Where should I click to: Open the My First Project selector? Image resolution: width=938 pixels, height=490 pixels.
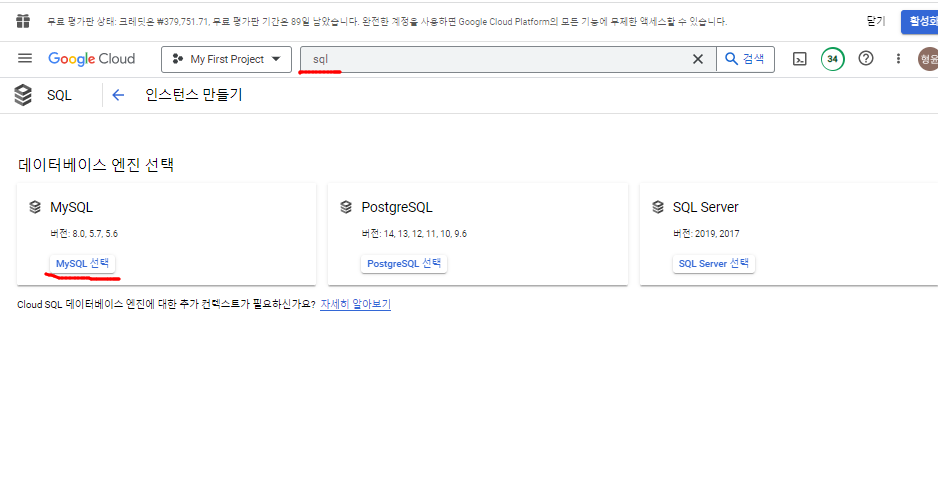(226, 59)
